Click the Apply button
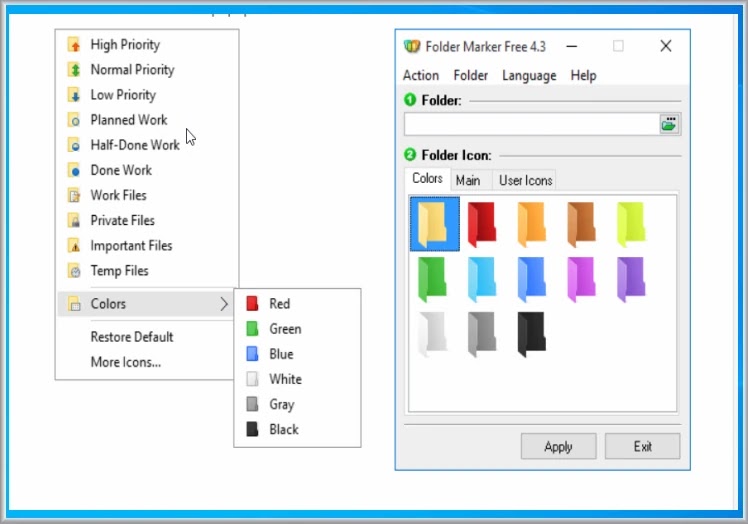 point(558,446)
